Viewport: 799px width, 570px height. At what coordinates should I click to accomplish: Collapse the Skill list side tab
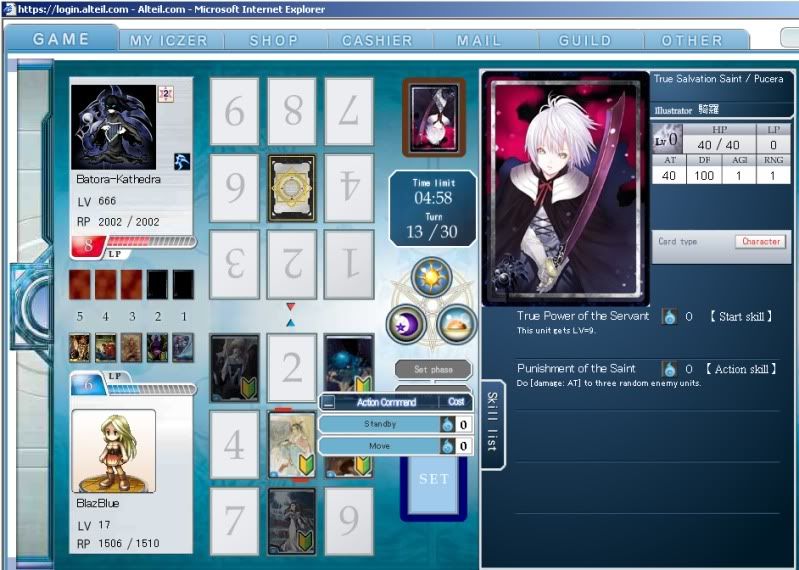click(493, 424)
